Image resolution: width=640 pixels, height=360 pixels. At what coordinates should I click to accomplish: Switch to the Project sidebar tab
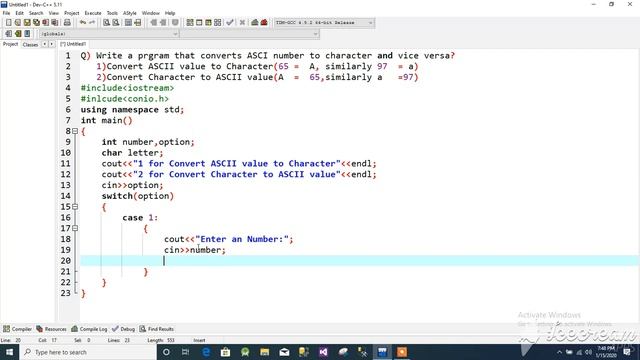[x=10, y=44]
